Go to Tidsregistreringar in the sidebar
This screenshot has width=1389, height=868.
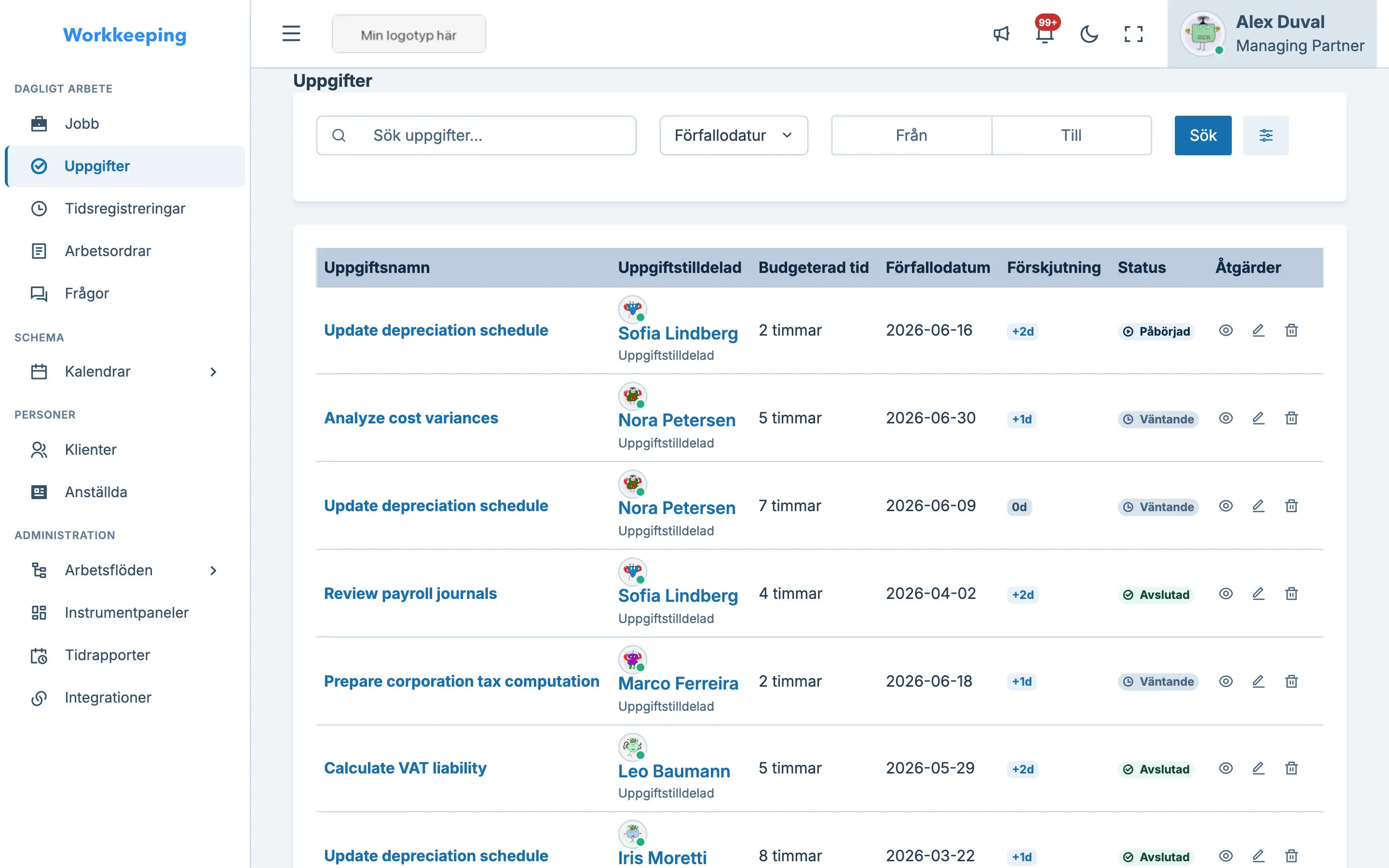pyautogui.click(x=124, y=208)
